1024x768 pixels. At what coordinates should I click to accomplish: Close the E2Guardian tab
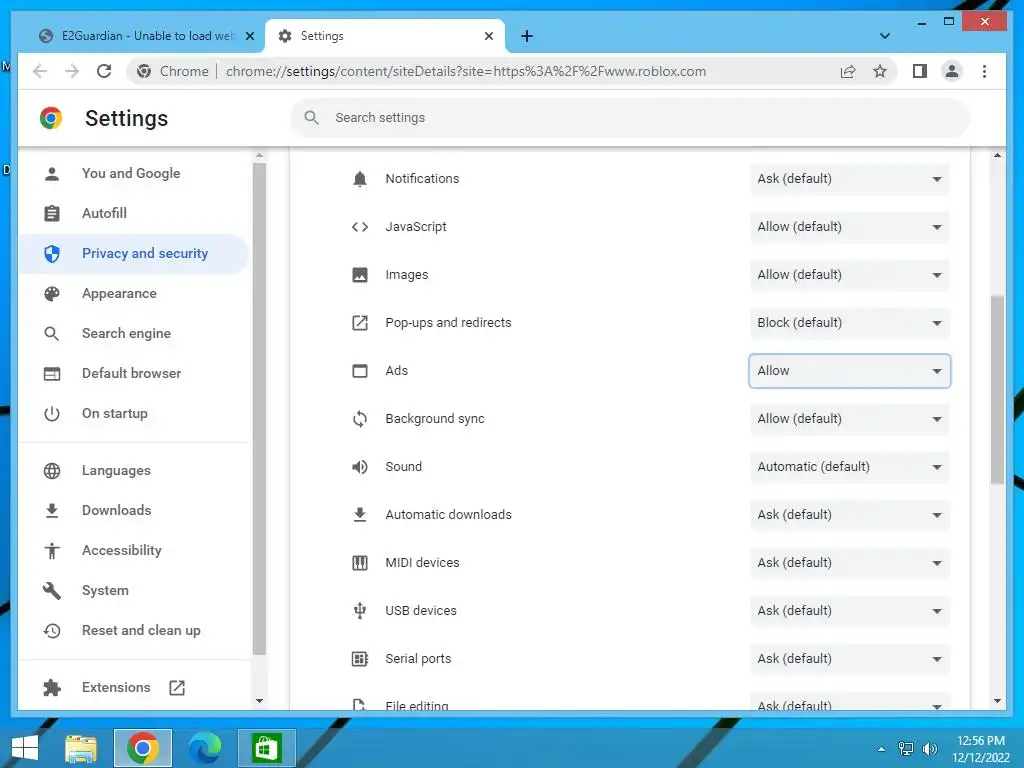[249, 36]
